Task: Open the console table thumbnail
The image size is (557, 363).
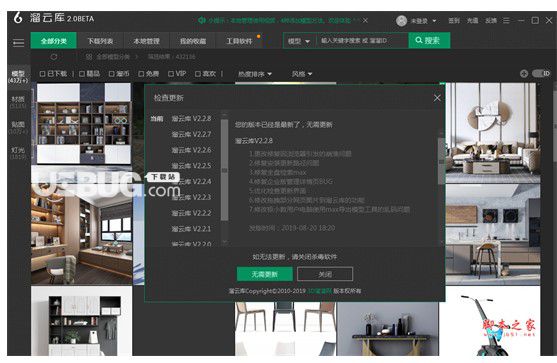Action: [x=388, y=329]
